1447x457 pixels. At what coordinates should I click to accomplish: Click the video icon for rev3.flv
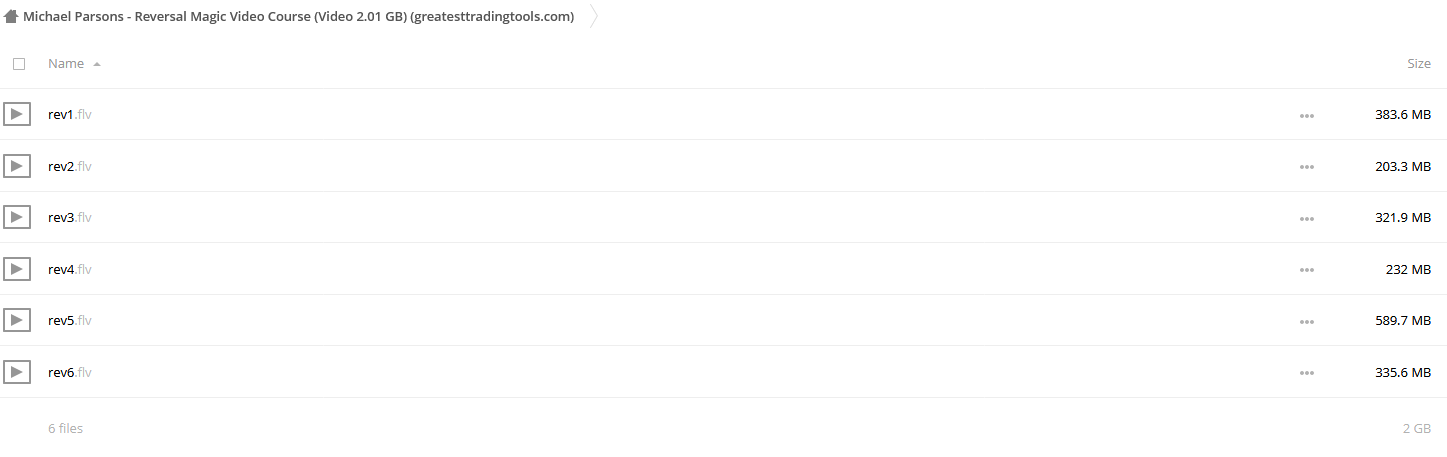click(16, 217)
